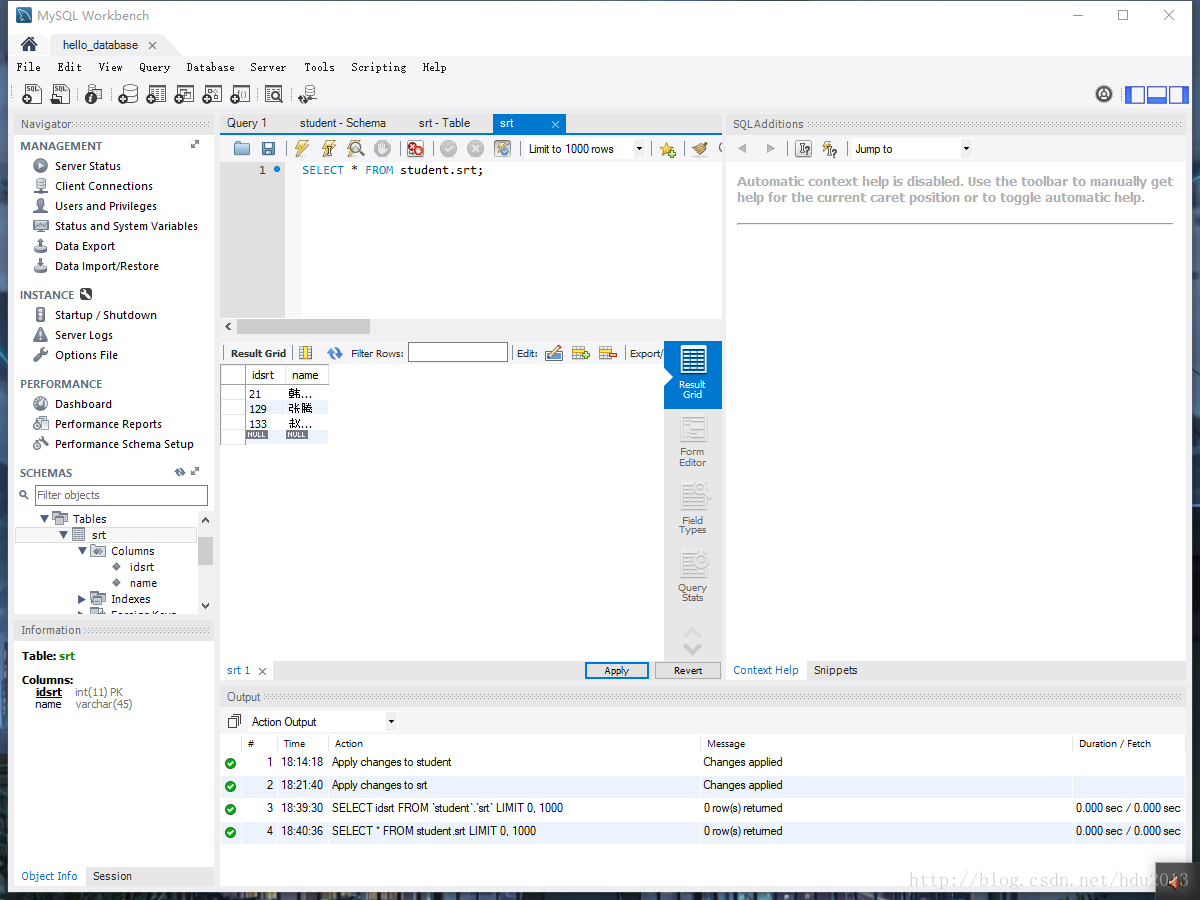
Task: Create new stored procedure toolbar icon
Action: pyautogui.click(x=212, y=94)
